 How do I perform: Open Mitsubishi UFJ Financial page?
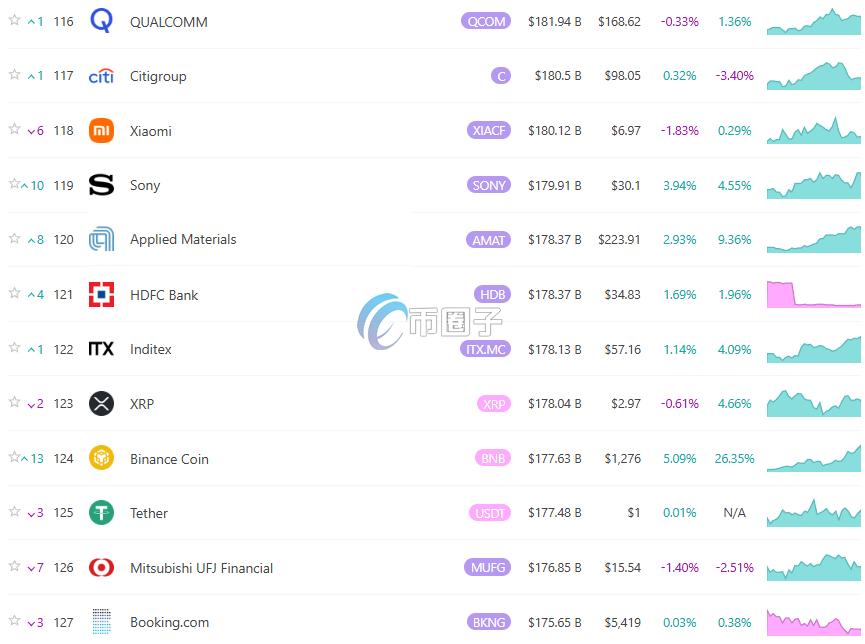201,568
